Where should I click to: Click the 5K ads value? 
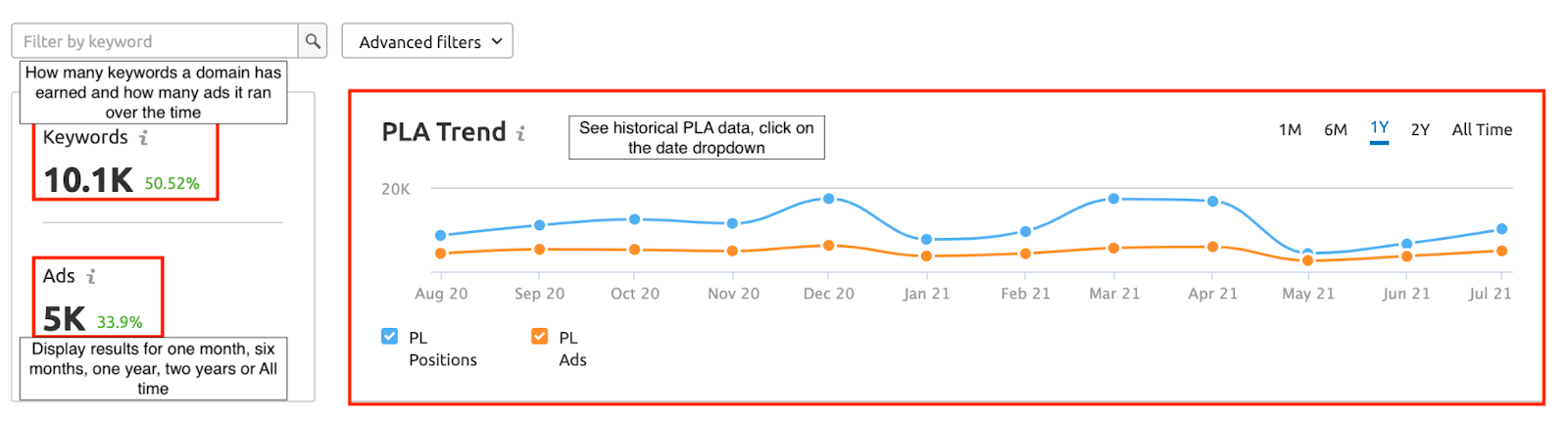coord(64,319)
